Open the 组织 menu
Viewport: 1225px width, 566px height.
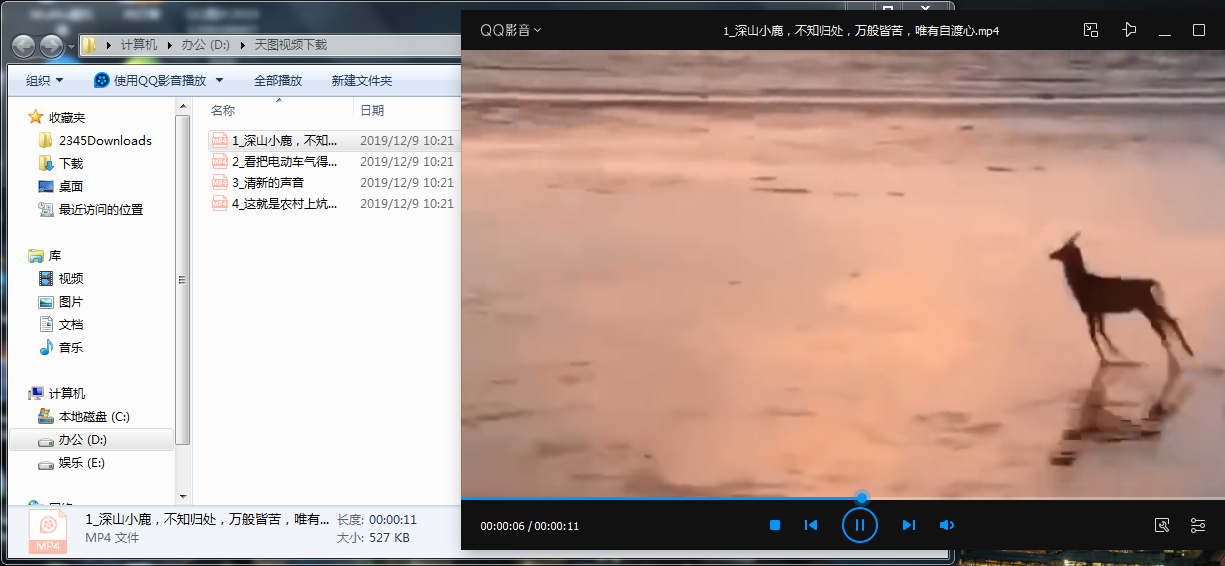pyautogui.click(x=44, y=80)
